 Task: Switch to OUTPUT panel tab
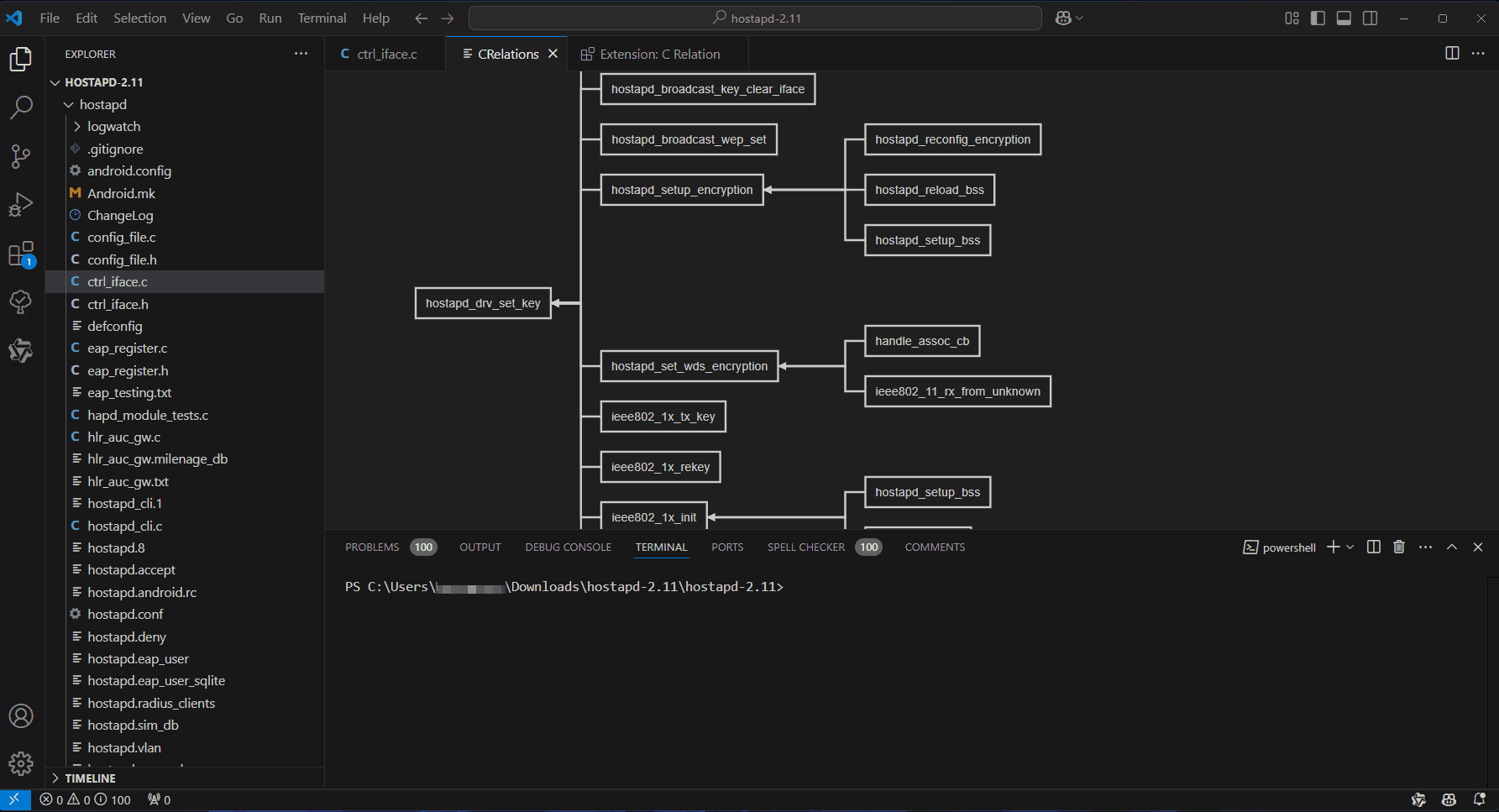click(480, 547)
